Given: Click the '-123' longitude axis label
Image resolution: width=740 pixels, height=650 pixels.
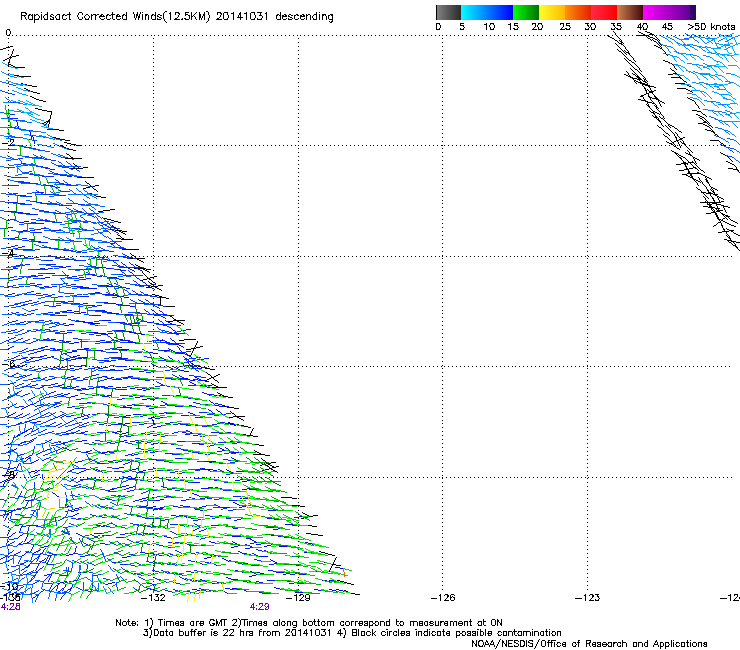Looking at the screenshot, I should pyautogui.click(x=588, y=598).
